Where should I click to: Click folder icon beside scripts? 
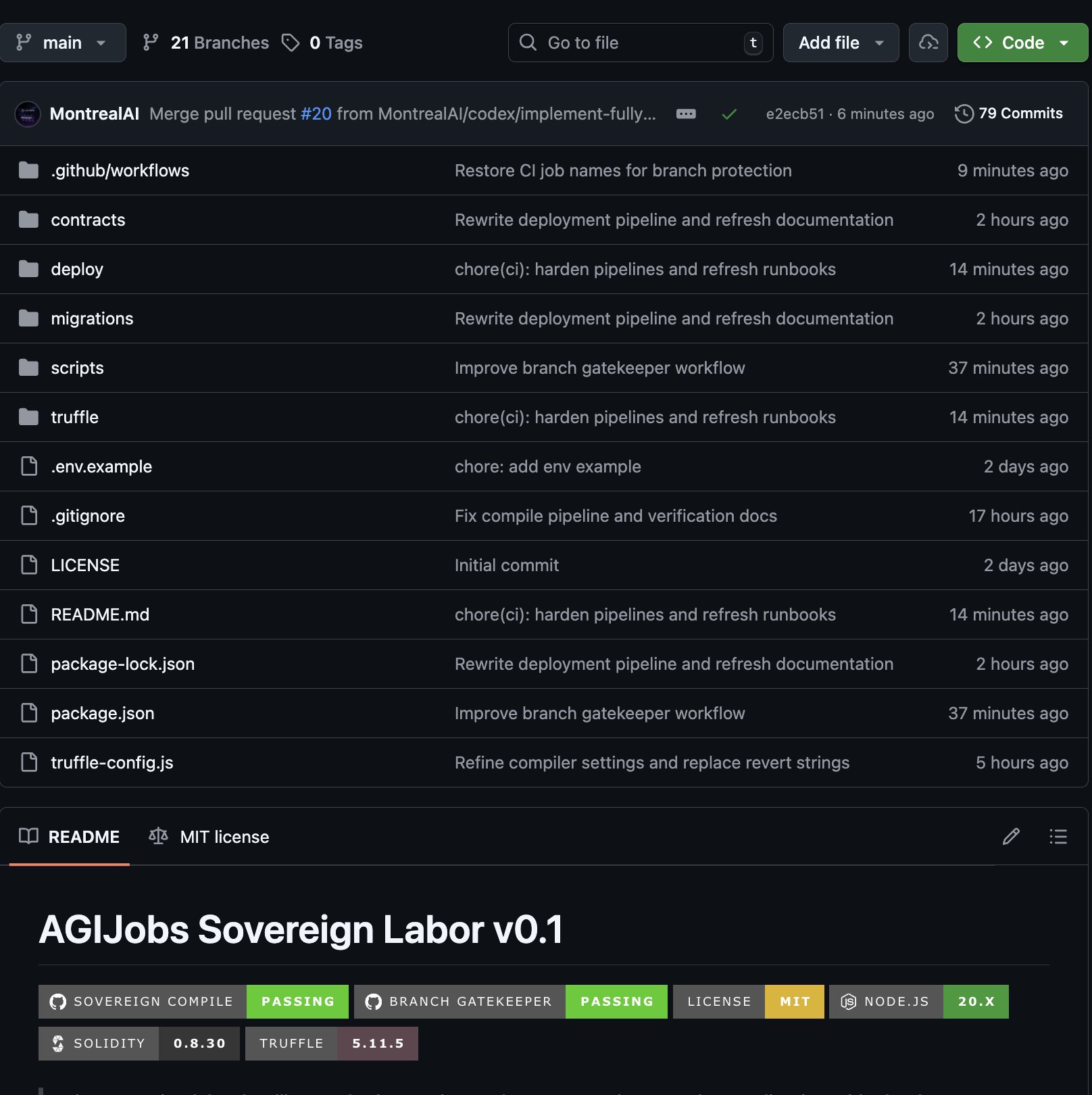[x=28, y=368]
